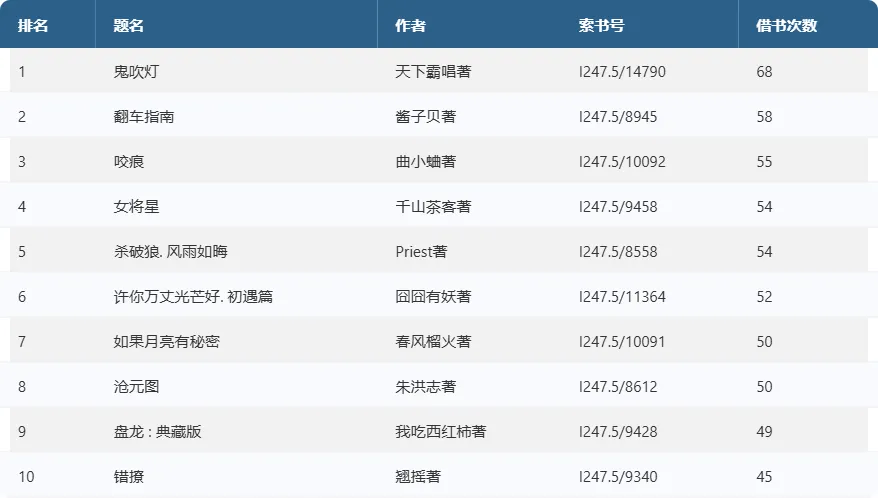The image size is (878, 498).
Task: Click call number I247.5/8612
Action: [618, 387]
